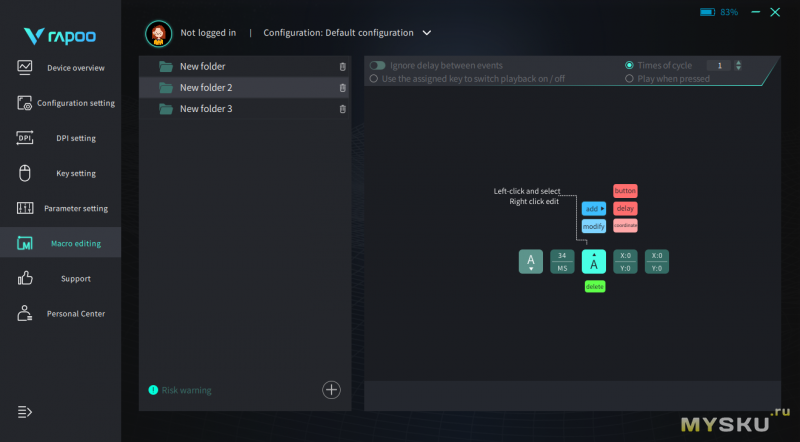Select the 34 MS delay event block
This screenshot has width=800, height=442.
562,262
